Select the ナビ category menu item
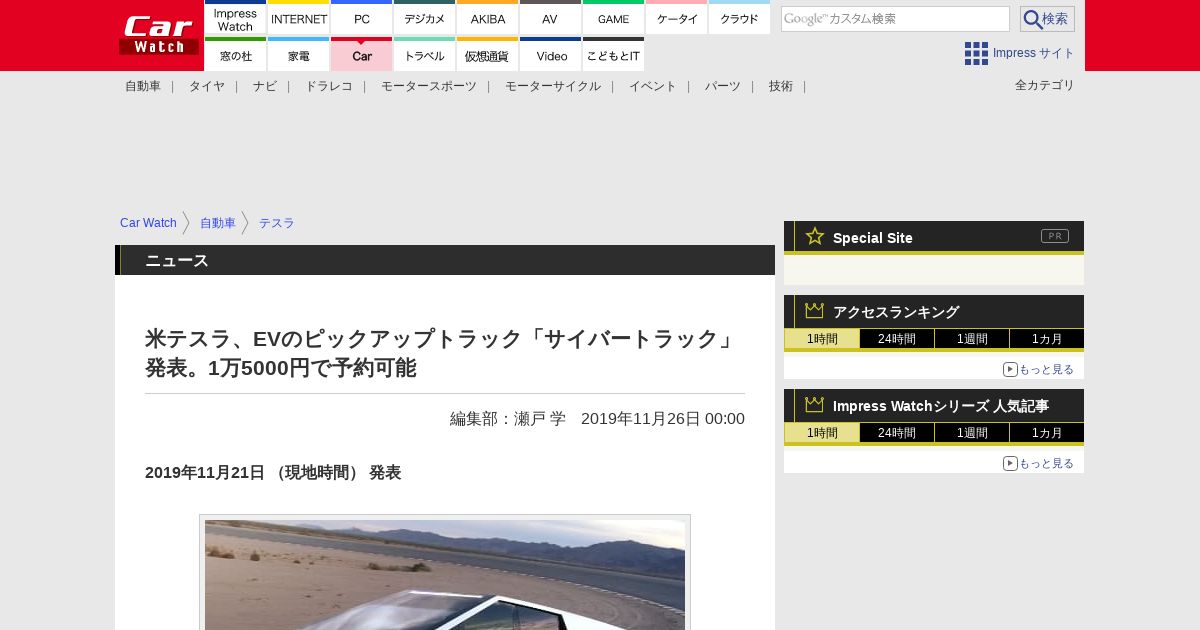The height and width of the screenshot is (630, 1200). [265, 86]
